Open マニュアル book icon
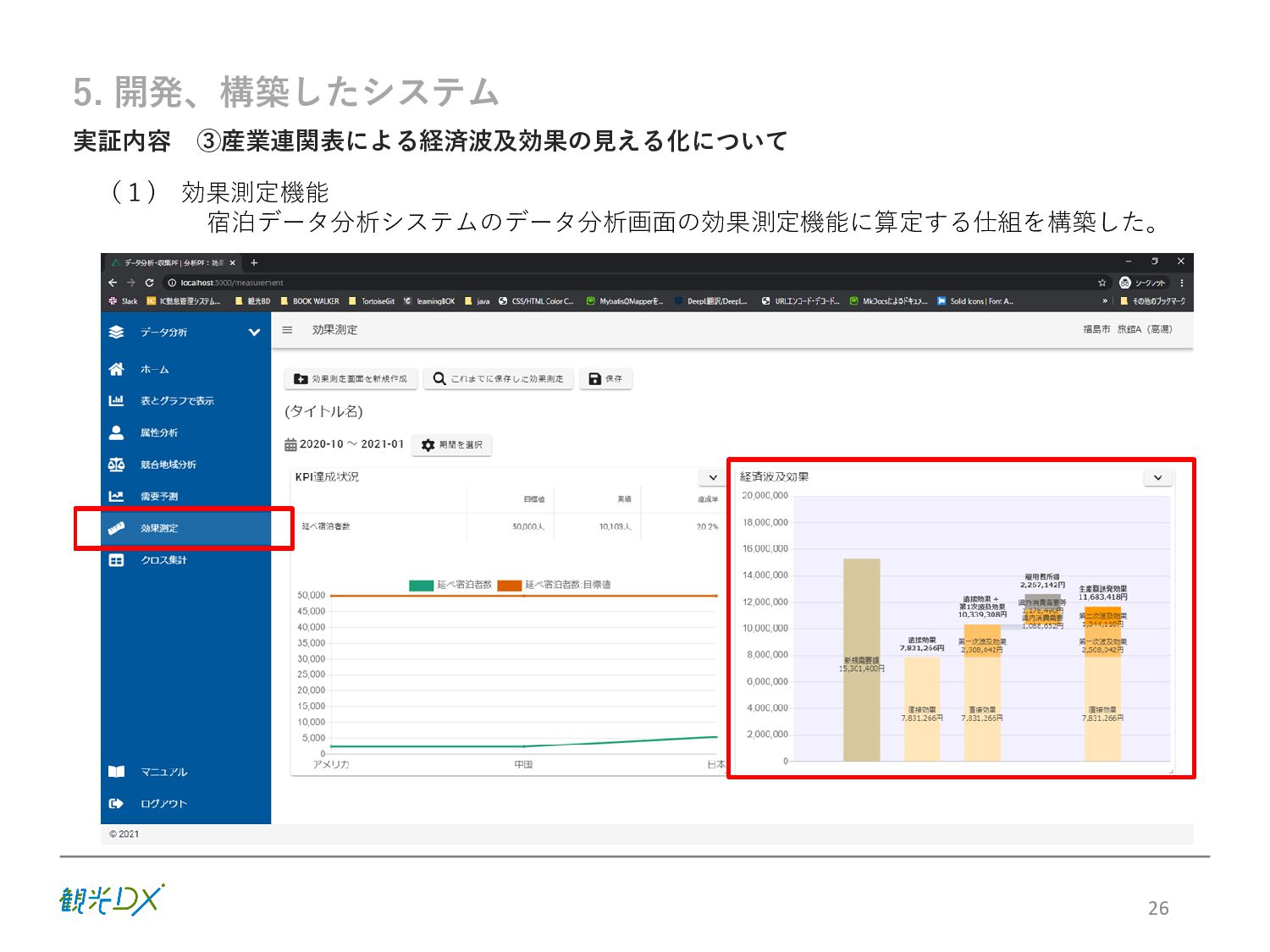Image resolution: width=1270 pixels, height=952 pixels. pos(117,772)
